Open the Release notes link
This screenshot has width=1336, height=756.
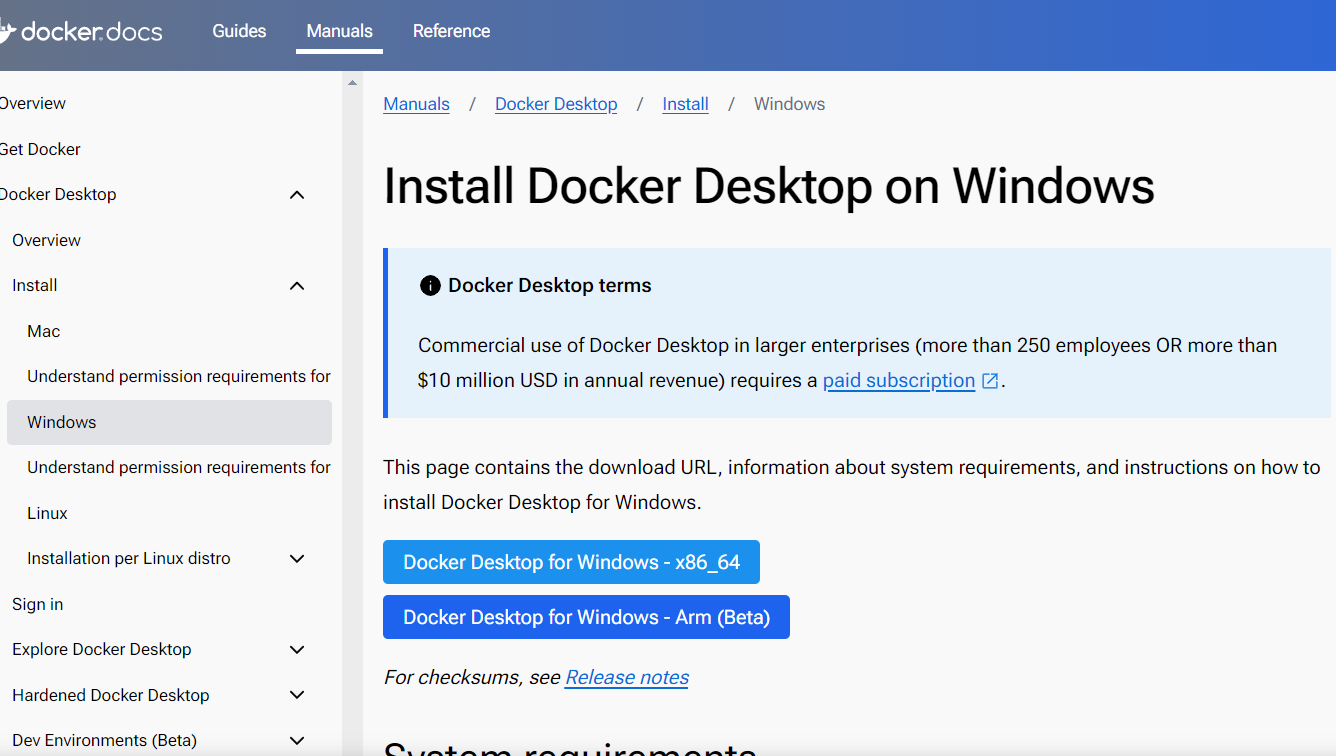pos(627,678)
